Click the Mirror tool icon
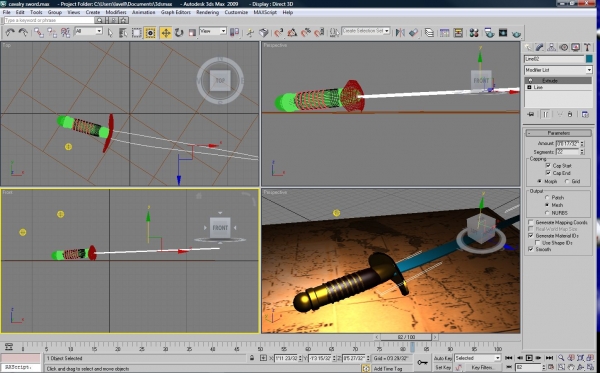 click(x=400, y=33)
